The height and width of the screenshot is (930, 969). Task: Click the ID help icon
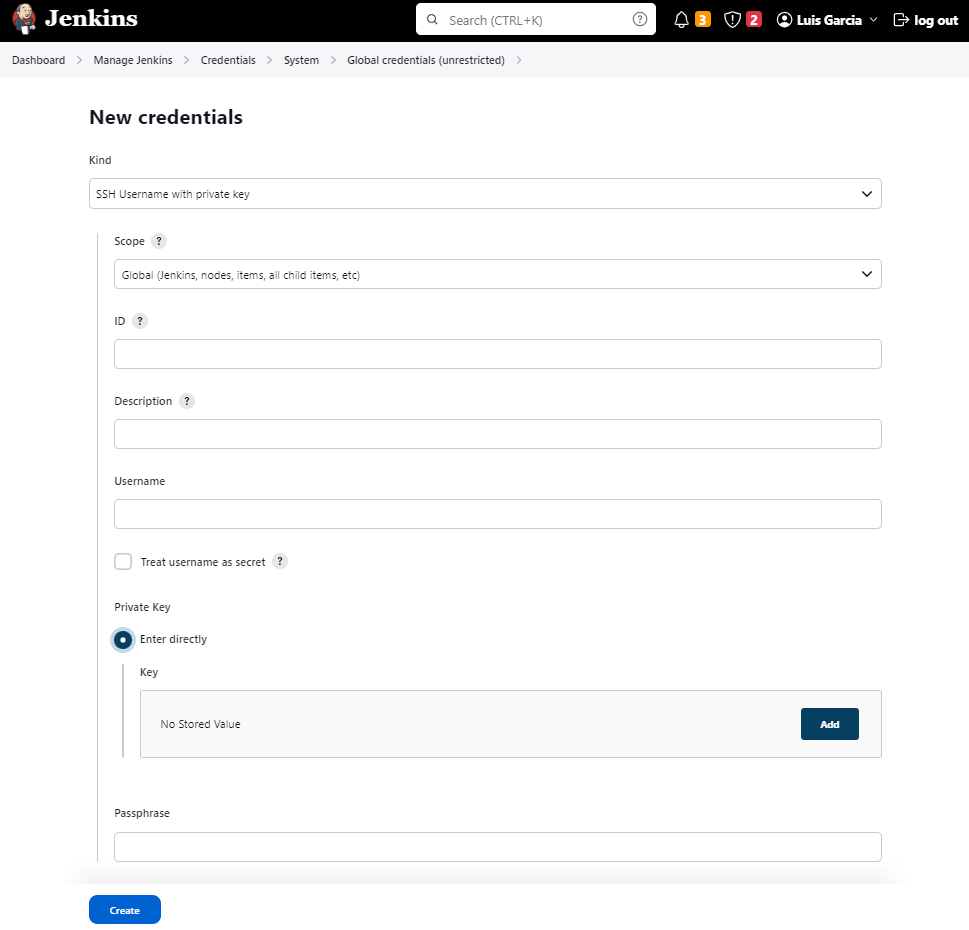tap(140, 321)
